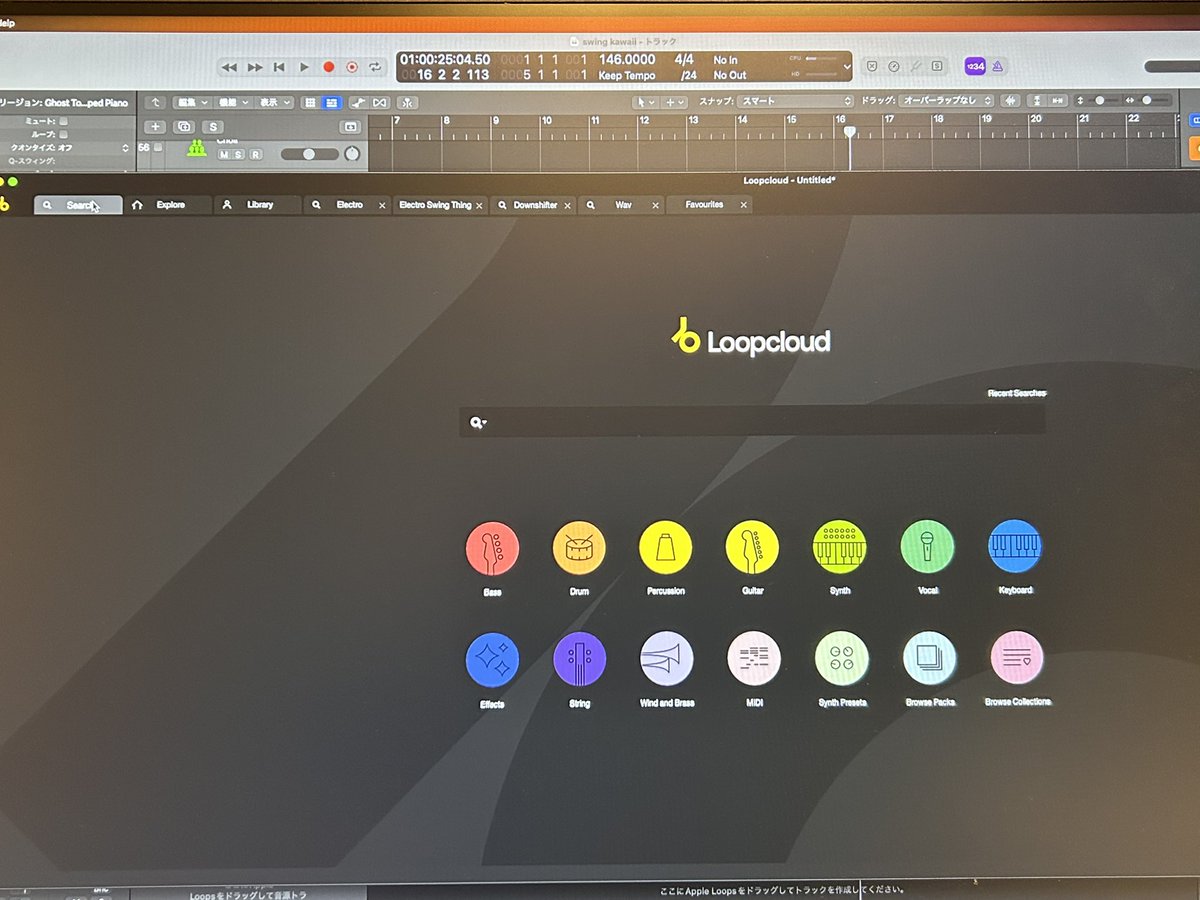The height and width of the screenshot is (900, 1200).
Task: Click the track pan knob
Action: 352,154
